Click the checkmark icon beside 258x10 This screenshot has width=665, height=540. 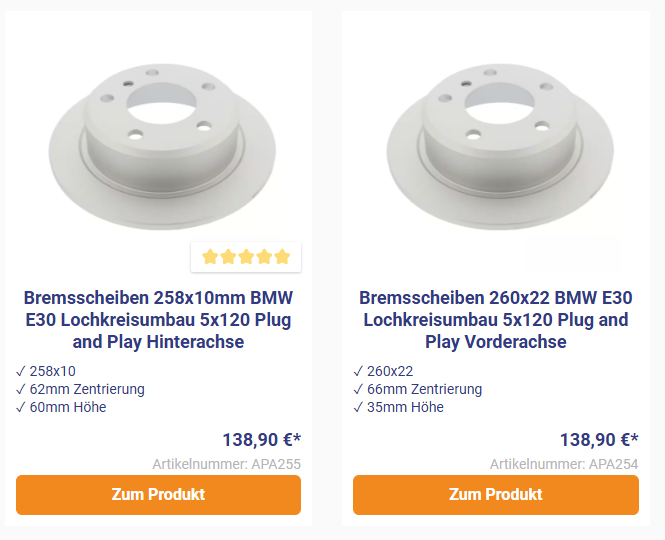(21, 371)
